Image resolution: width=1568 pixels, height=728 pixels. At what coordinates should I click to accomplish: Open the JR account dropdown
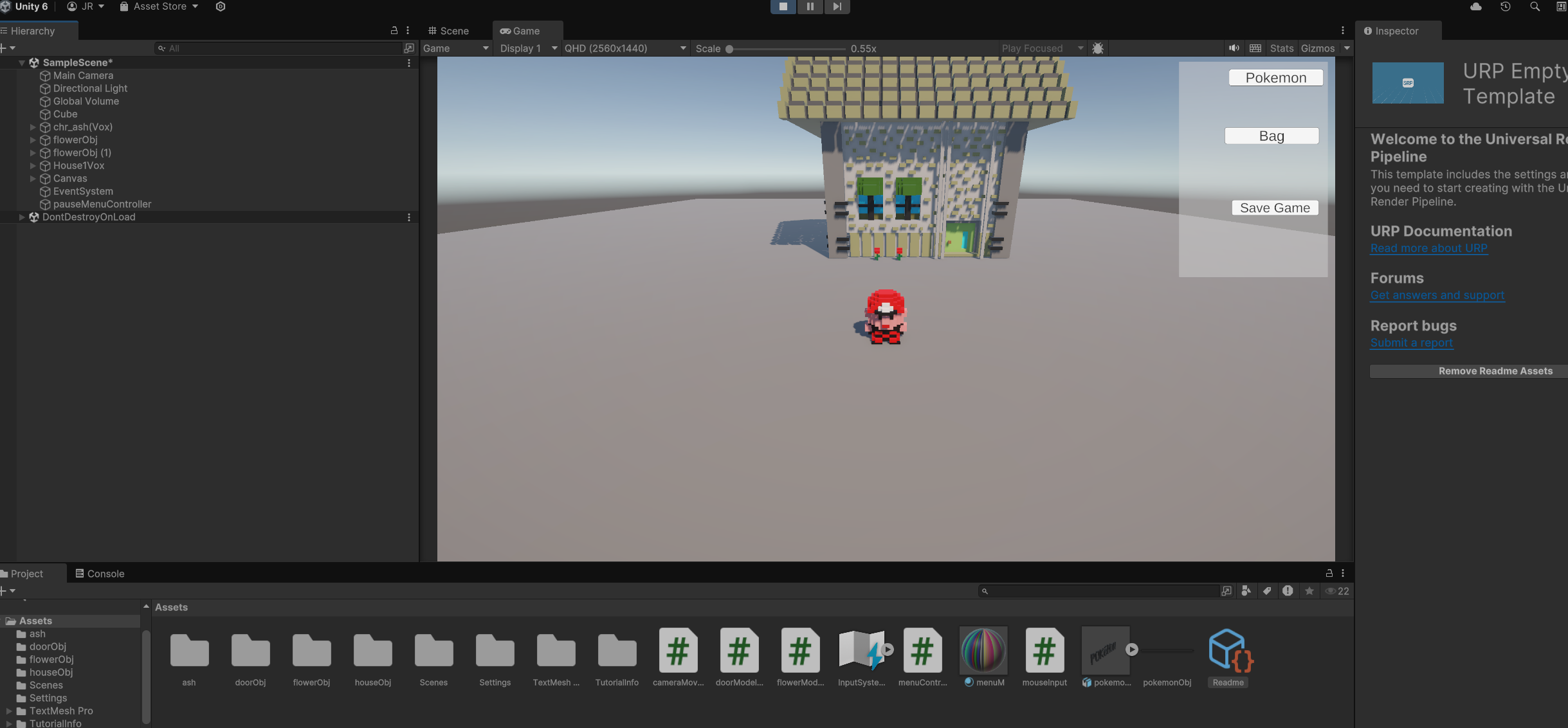pos(86,6)
